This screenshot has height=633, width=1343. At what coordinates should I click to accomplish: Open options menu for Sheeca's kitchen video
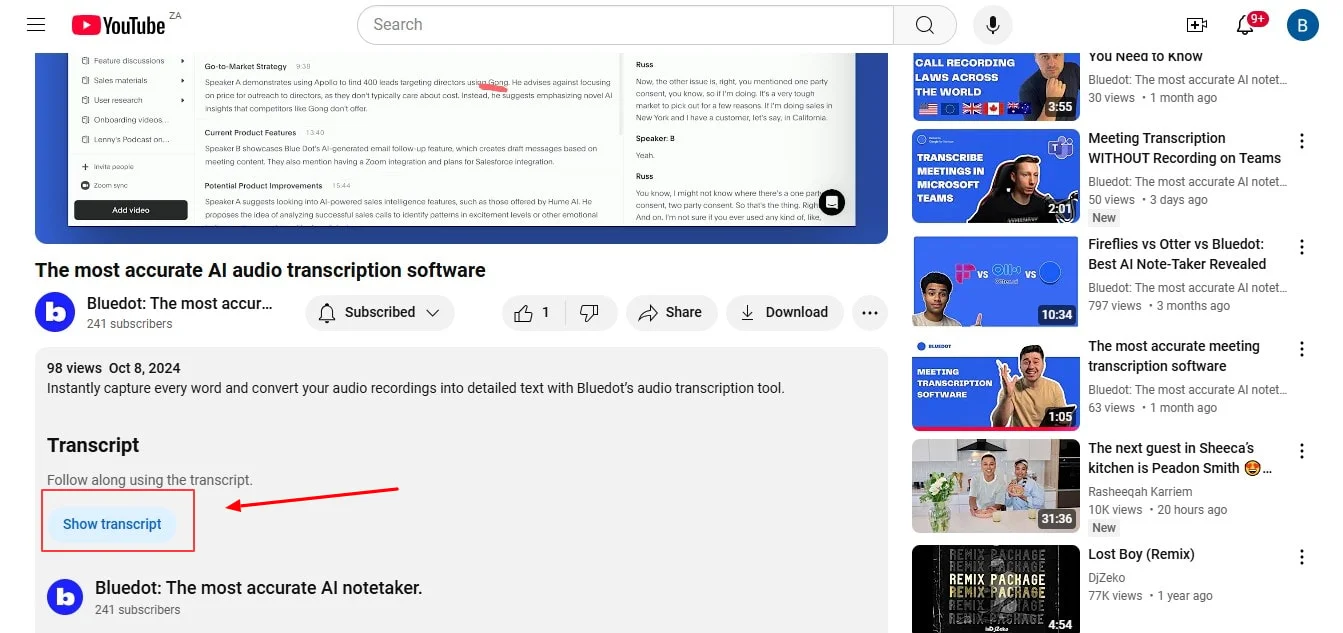coord(1302,451)
